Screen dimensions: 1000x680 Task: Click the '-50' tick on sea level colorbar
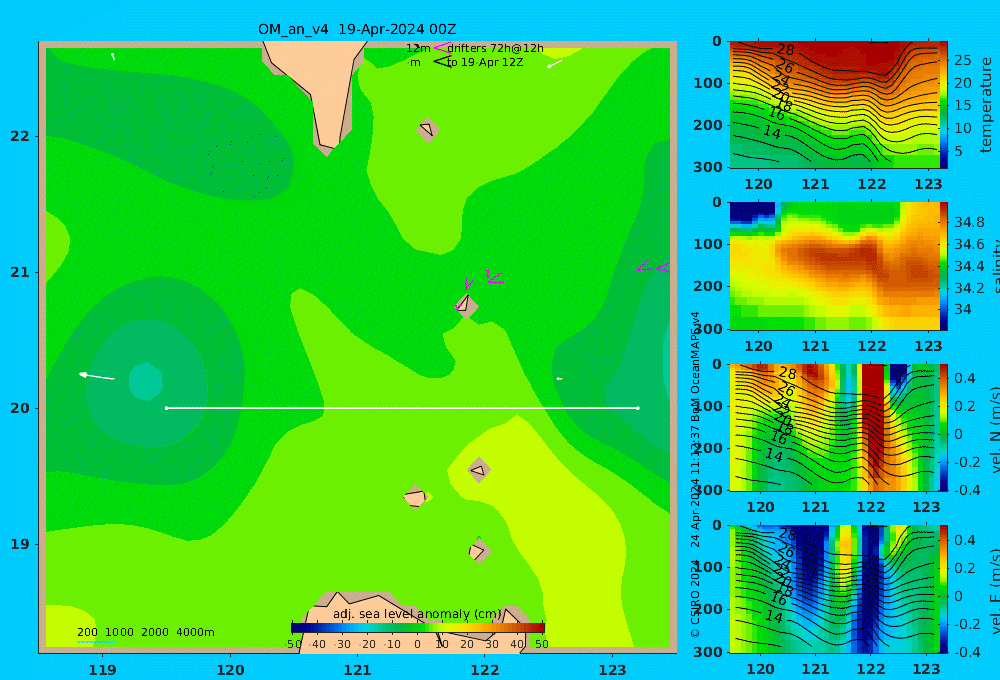click(x=293, y=644)
